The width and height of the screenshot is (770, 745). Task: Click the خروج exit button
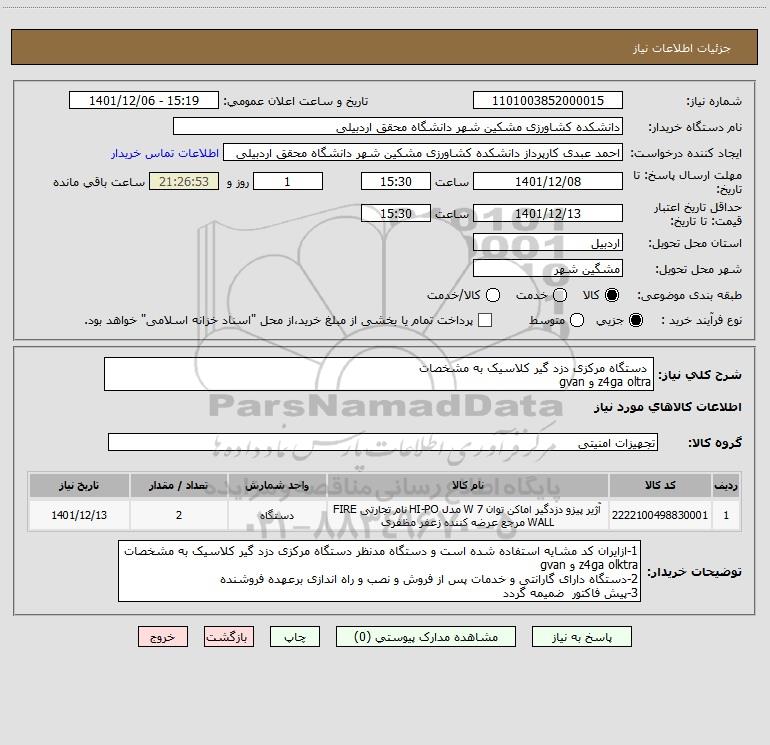click(x=163, y=637)
